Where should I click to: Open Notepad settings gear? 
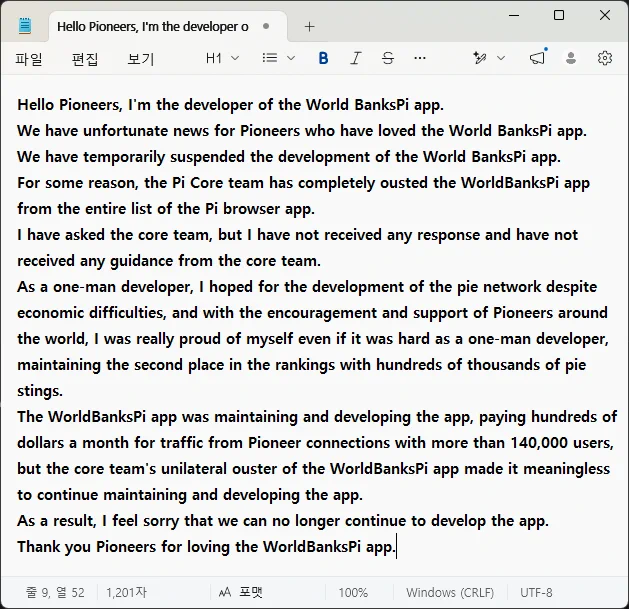click(605, 59)
